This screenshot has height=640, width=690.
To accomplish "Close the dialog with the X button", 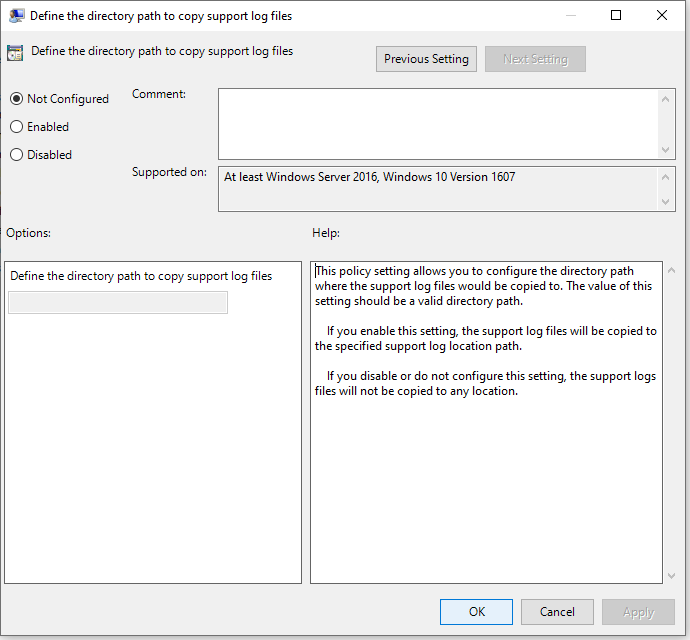I will point(662,15).
